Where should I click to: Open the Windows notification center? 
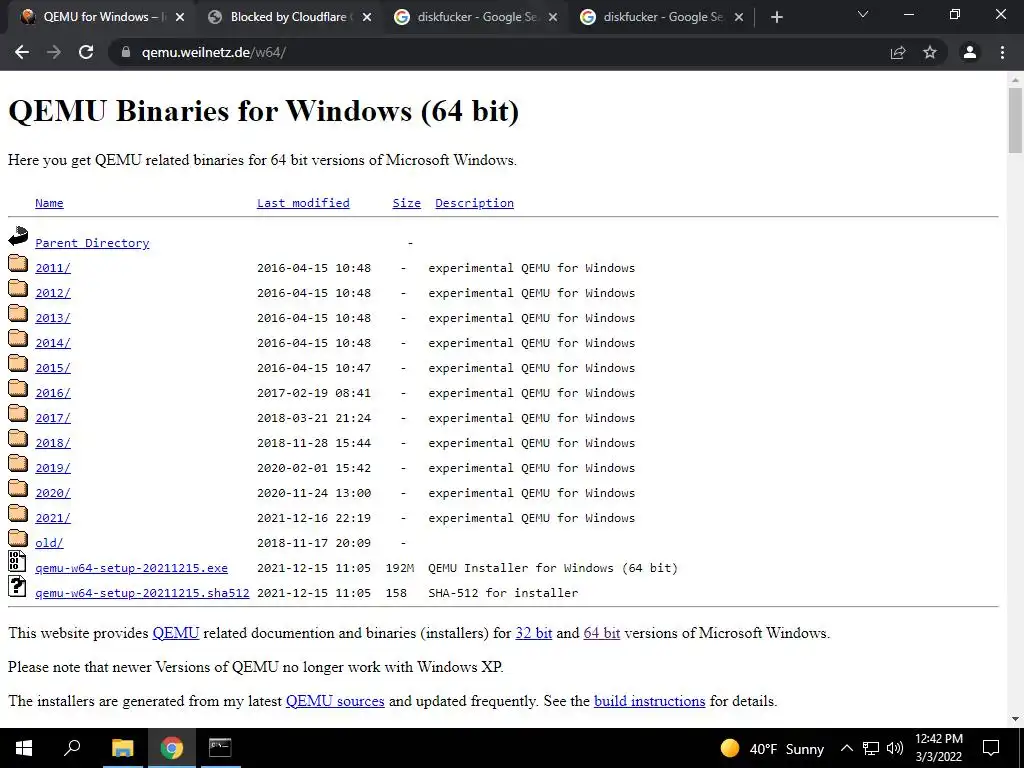pyautogui.click(x=991, y=748)
